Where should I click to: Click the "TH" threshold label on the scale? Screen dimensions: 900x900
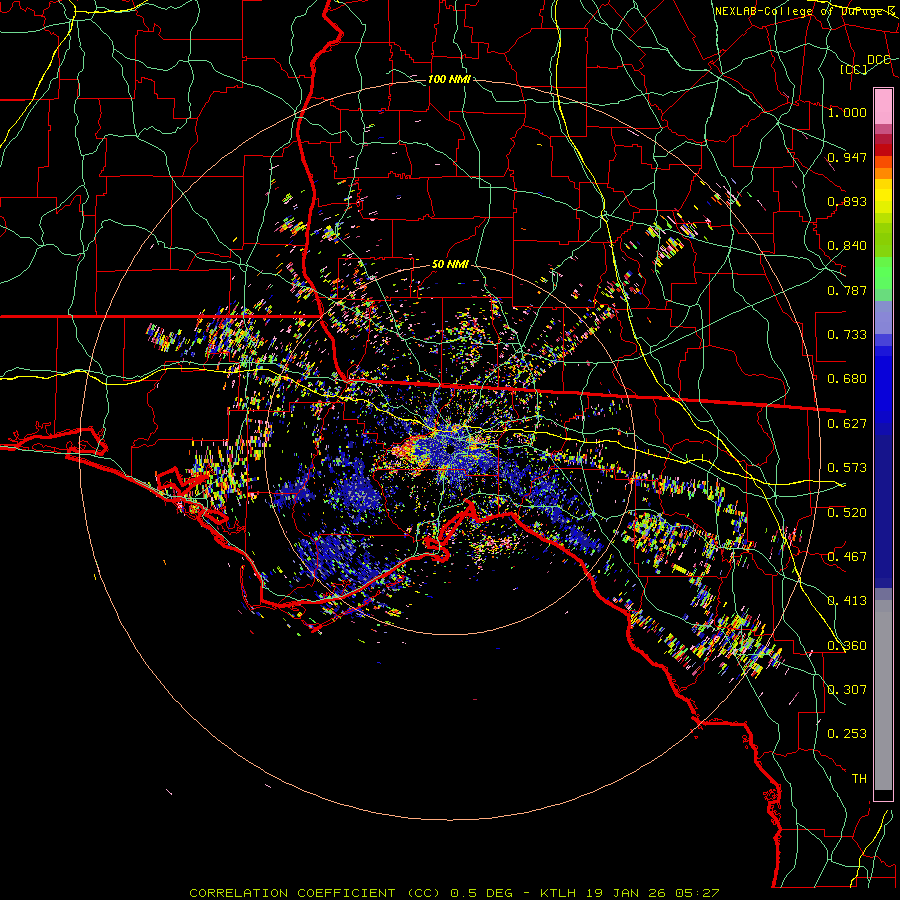click(859, 779)
